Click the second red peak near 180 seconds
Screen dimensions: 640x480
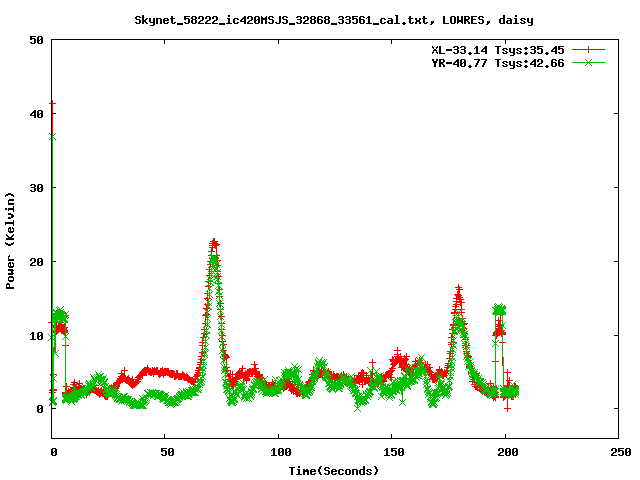point(459,289)
